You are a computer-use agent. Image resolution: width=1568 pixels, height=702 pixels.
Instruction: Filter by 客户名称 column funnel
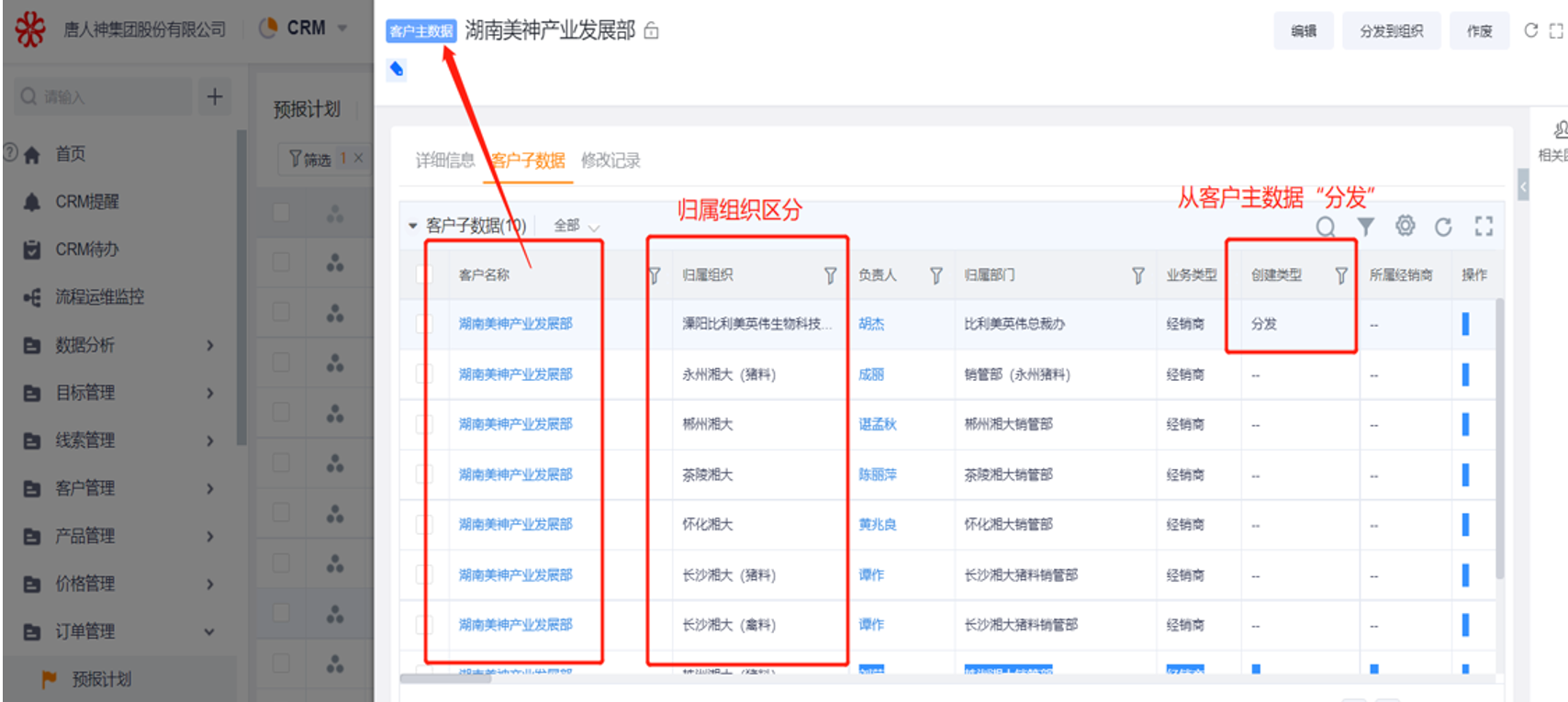tap(655, 275)
